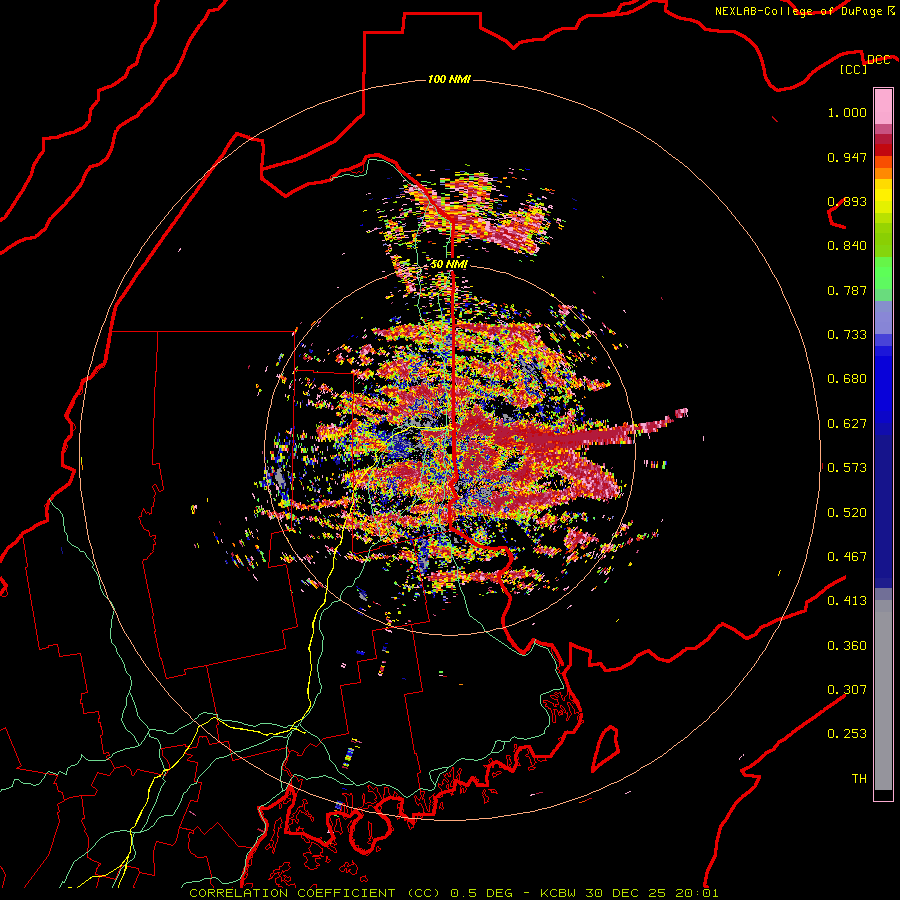This screenshot has width=900, height=900.
Task: Select the 0.893 scale value
Action: (847, 201)
